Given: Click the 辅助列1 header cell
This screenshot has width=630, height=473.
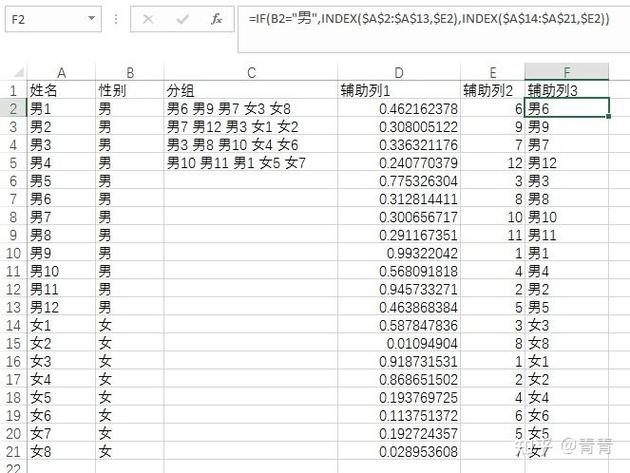Looking at the screenshot, I should click(399, 90).
